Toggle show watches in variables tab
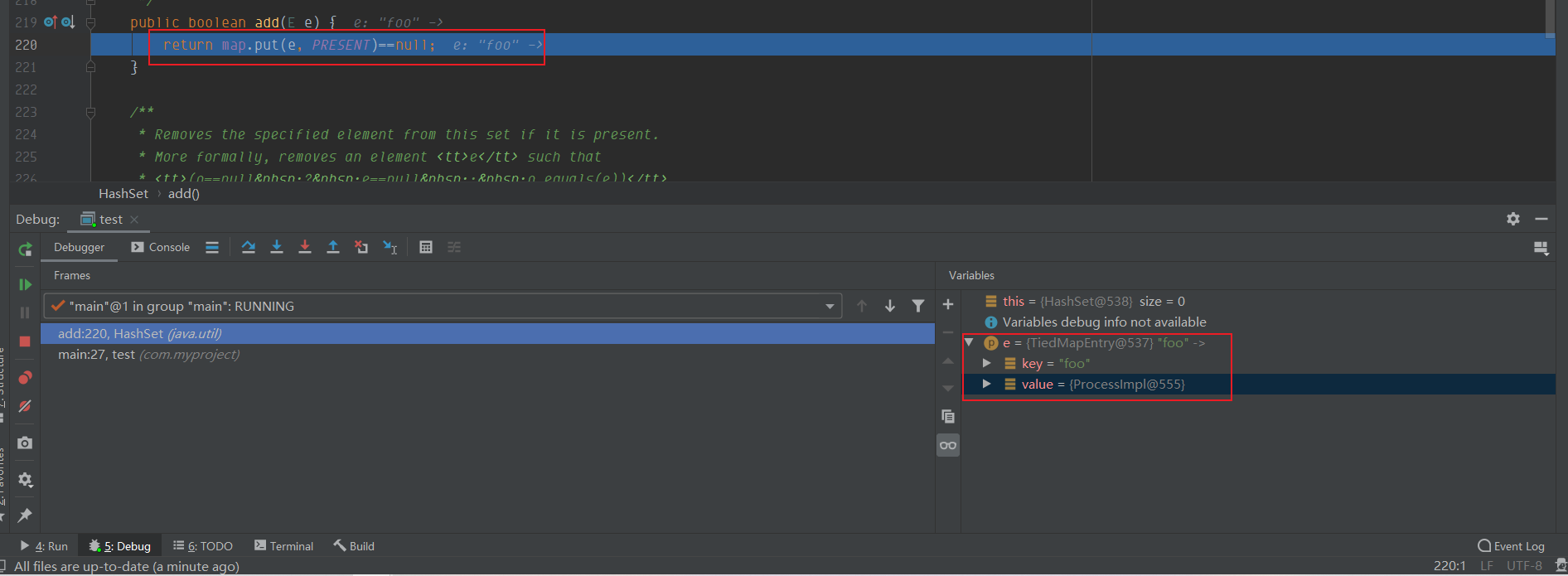Image resolution: width=1568 pixels, height=576 pixels. 948,445
